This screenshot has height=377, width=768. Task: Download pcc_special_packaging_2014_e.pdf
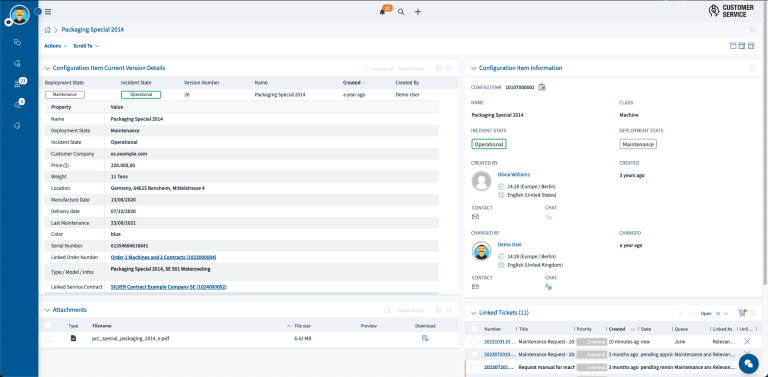(x=425, y=338)
